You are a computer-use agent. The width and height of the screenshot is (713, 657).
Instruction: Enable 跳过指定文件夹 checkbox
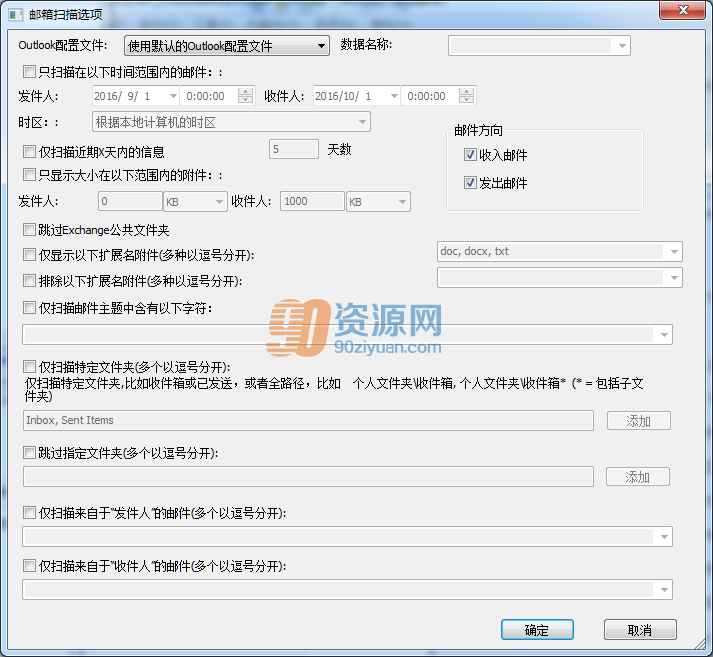30,452
